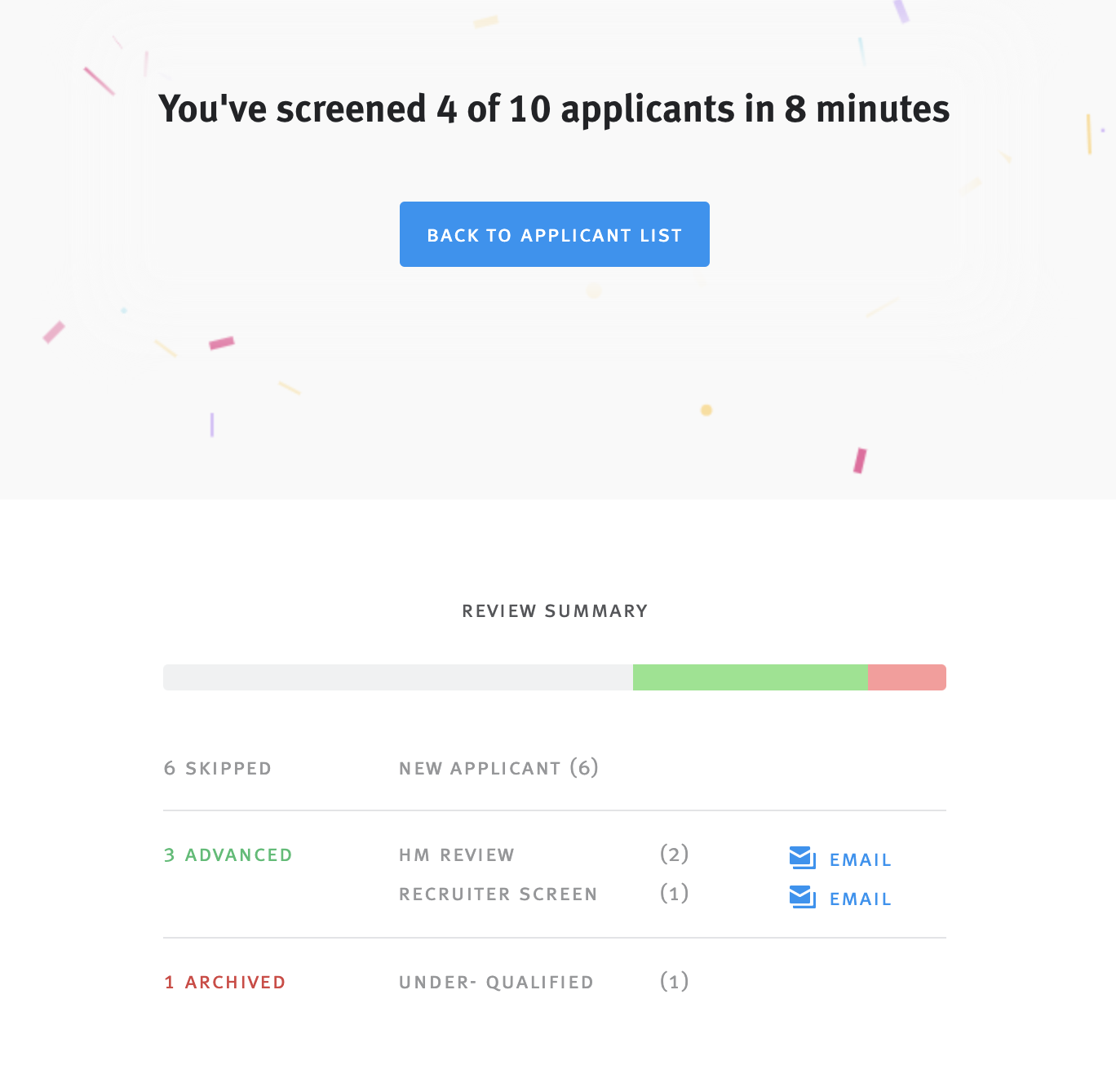
Task: Click the Review Summary heading
Action: pos(554,610)
